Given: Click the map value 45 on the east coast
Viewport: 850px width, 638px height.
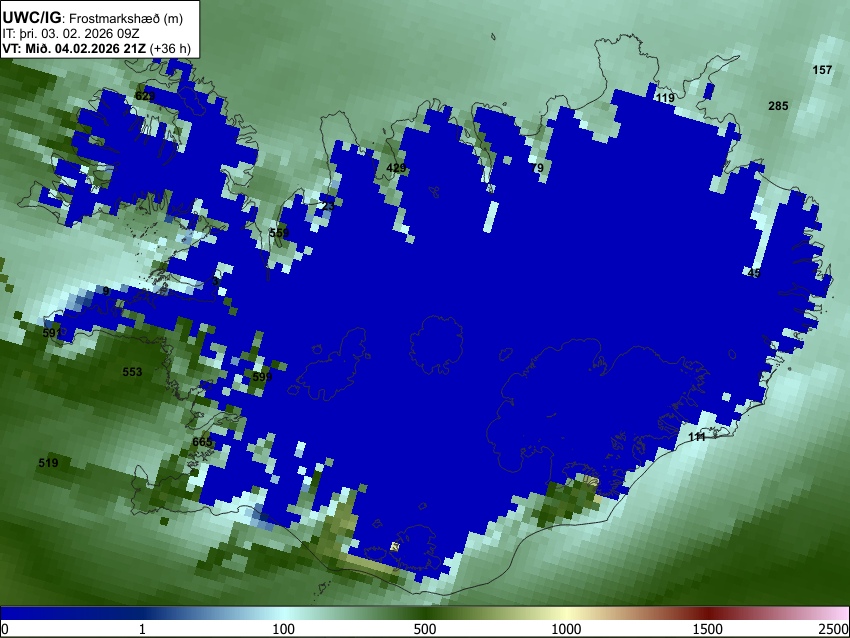Looking at the screenshot, I should [x=754, y=273].
